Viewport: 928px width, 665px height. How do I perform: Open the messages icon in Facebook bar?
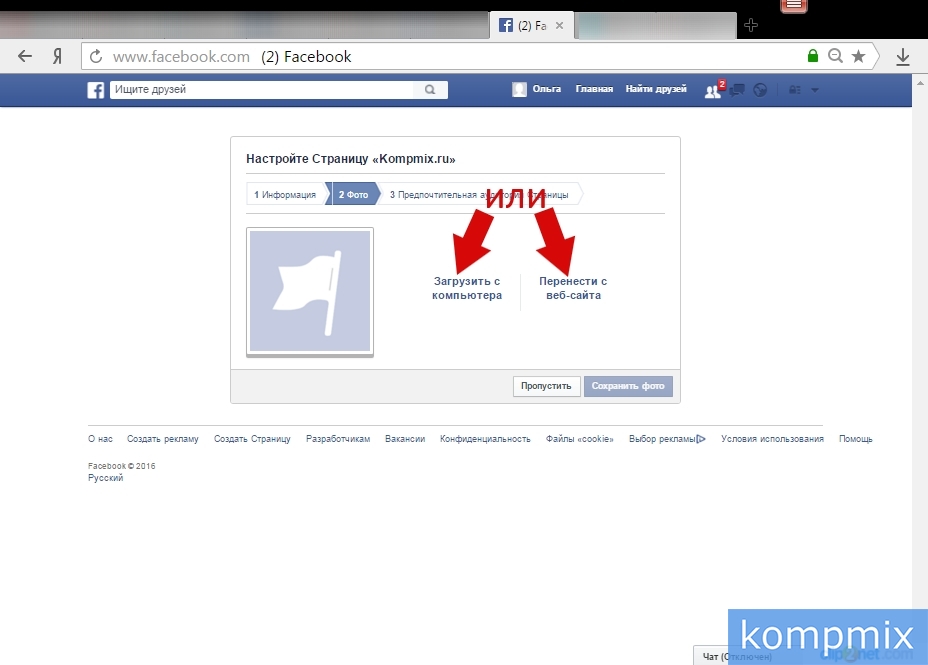click(737, 90)
